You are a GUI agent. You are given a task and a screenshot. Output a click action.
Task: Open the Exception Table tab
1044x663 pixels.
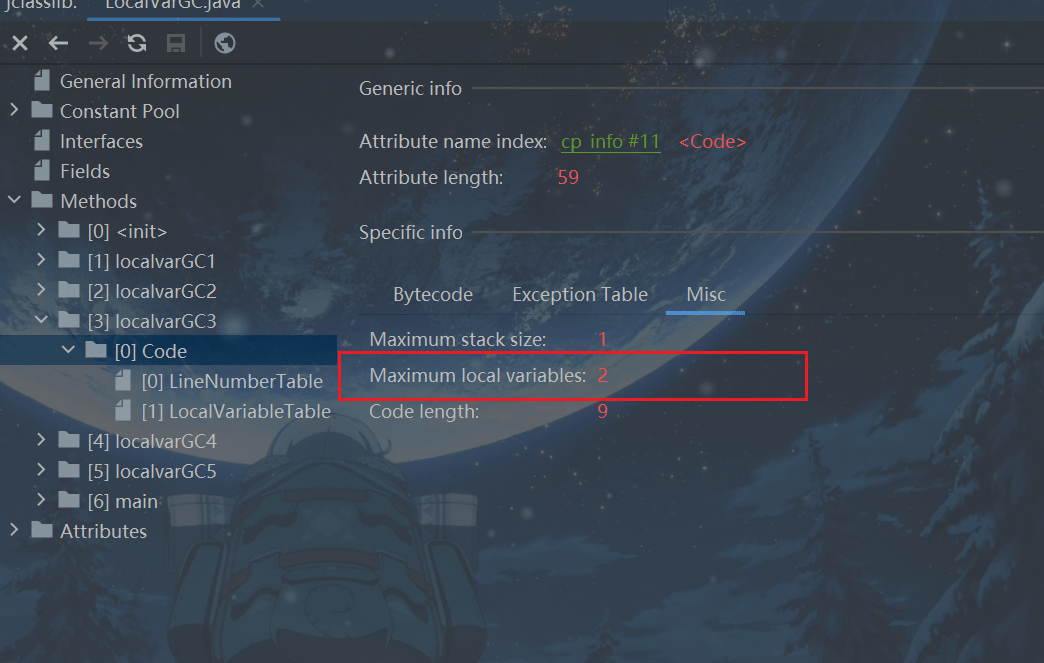pos(580,294)
